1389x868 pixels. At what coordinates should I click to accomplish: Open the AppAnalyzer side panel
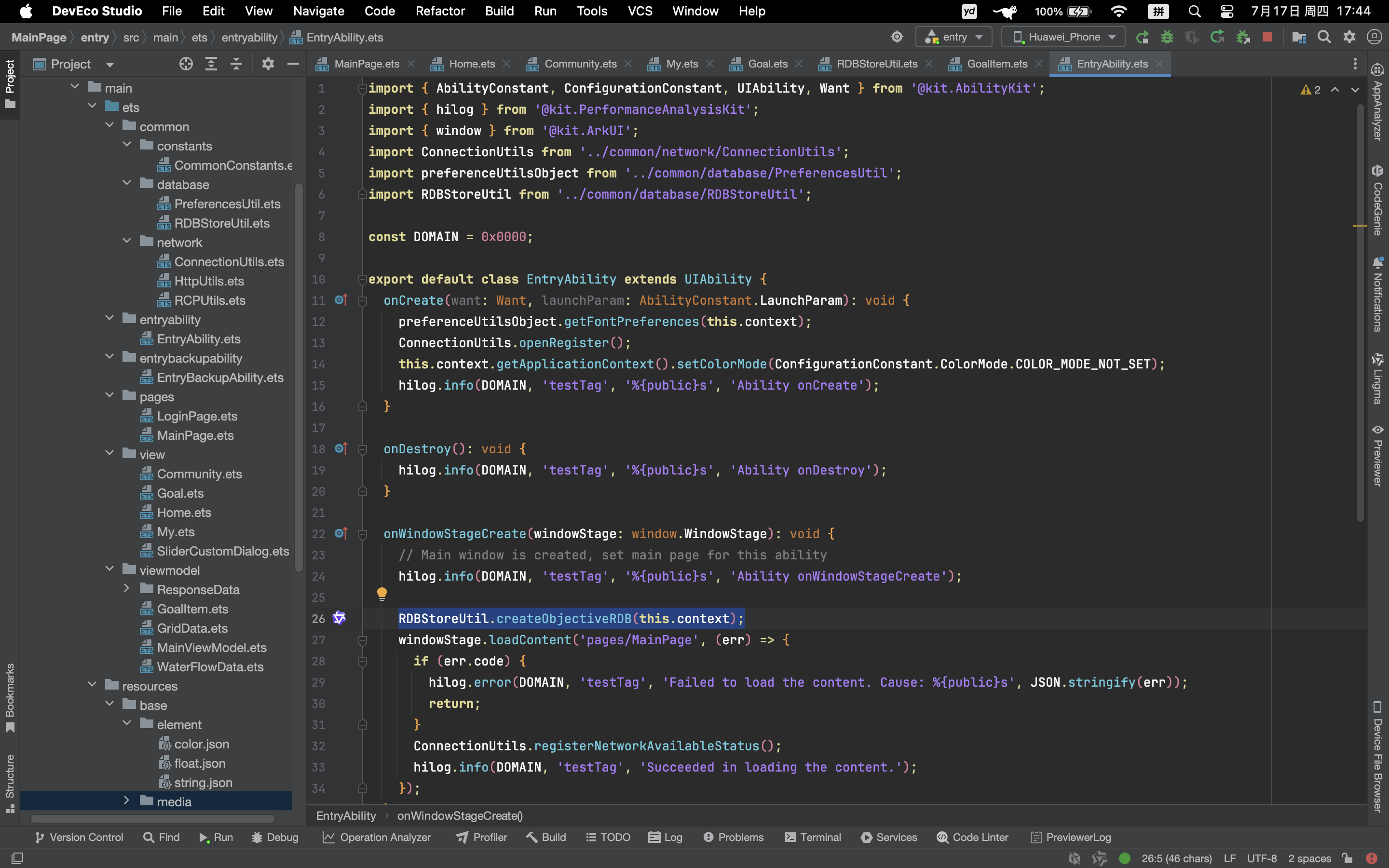(x=1377, y=102)
